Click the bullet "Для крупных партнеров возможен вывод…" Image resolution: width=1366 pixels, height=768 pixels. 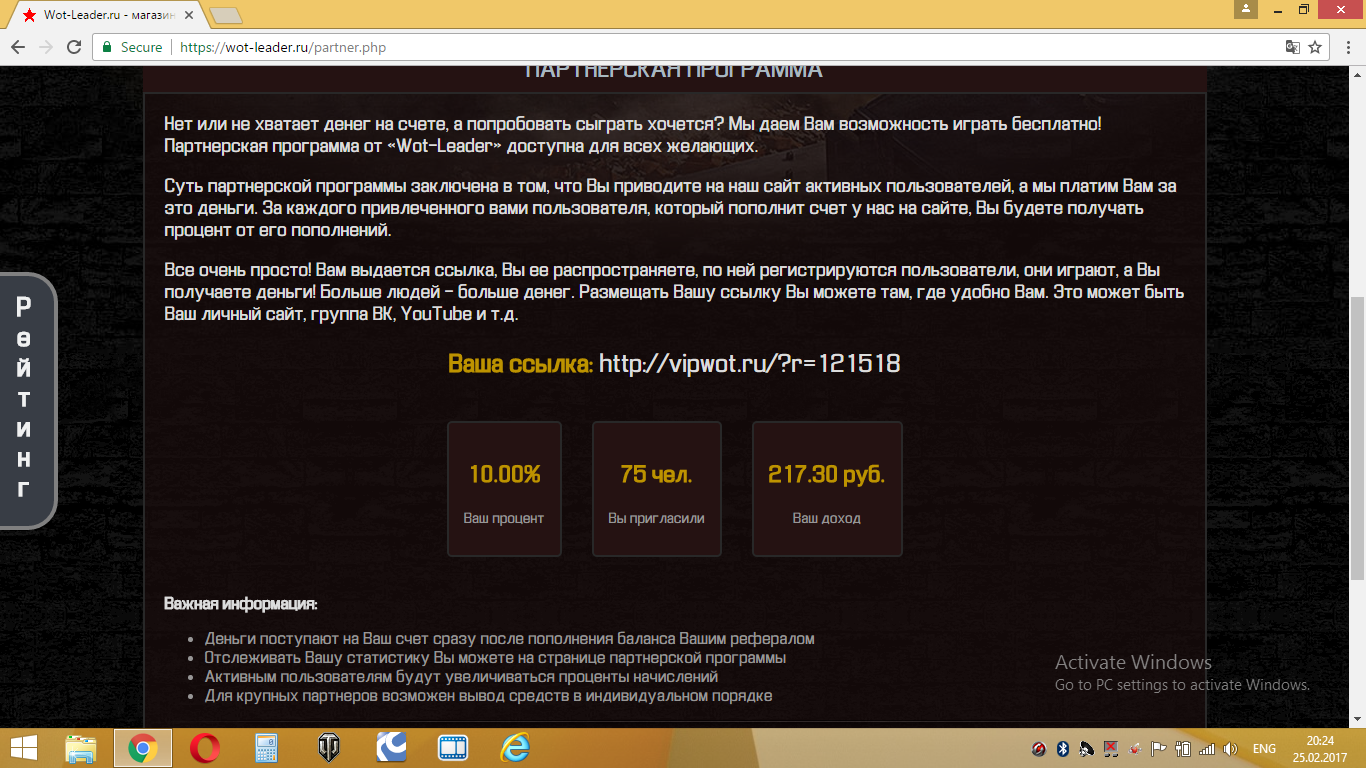coord(488,696)
